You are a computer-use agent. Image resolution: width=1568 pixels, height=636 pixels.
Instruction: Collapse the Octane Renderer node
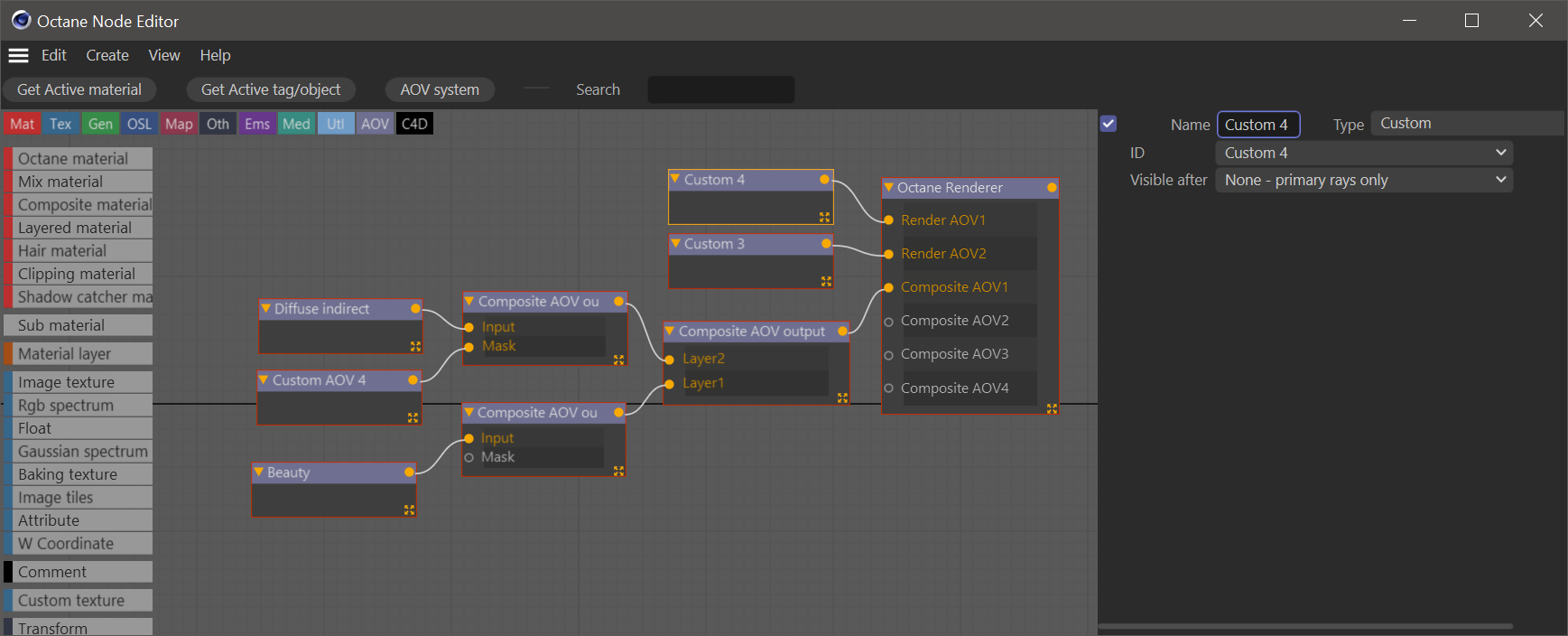point(888,187)
